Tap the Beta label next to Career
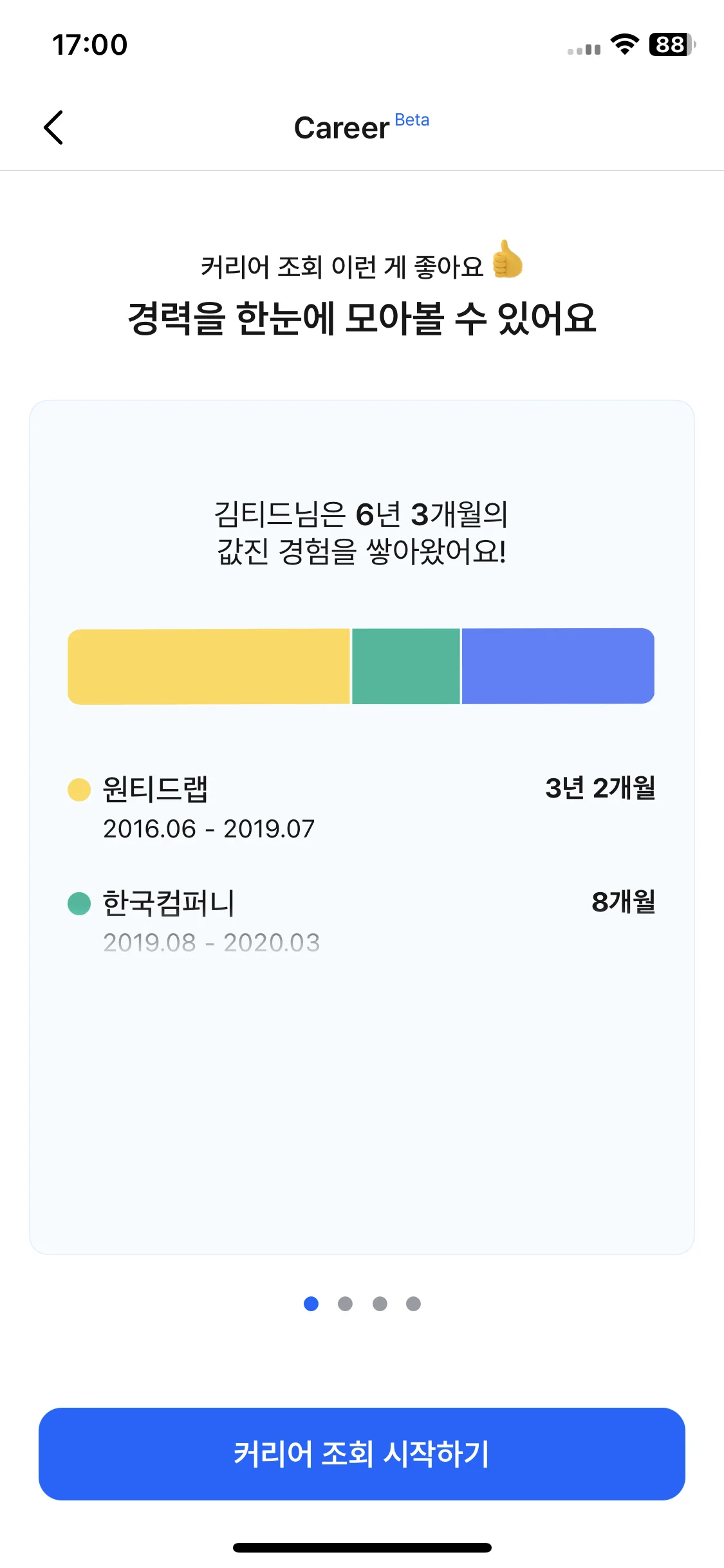 (412, 120)
